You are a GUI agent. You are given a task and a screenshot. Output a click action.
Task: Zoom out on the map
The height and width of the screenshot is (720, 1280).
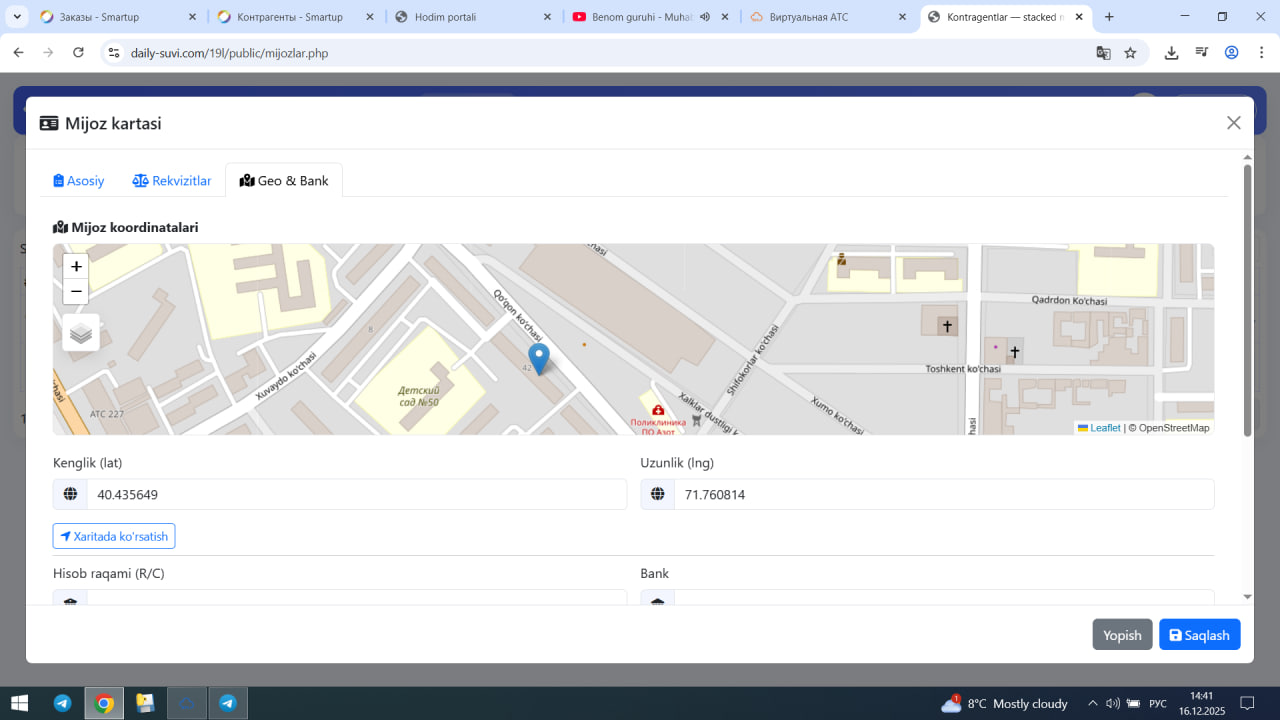tap(76, 292)
